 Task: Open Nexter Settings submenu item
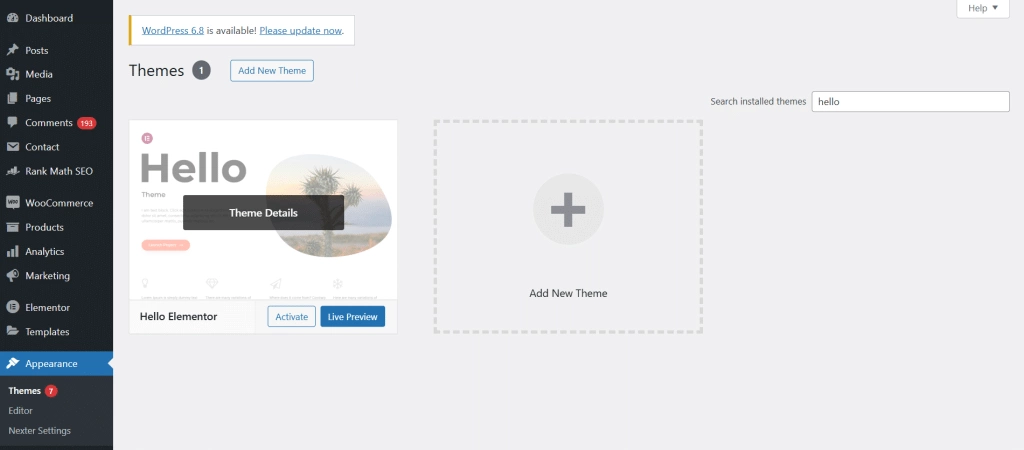(39, 430)
